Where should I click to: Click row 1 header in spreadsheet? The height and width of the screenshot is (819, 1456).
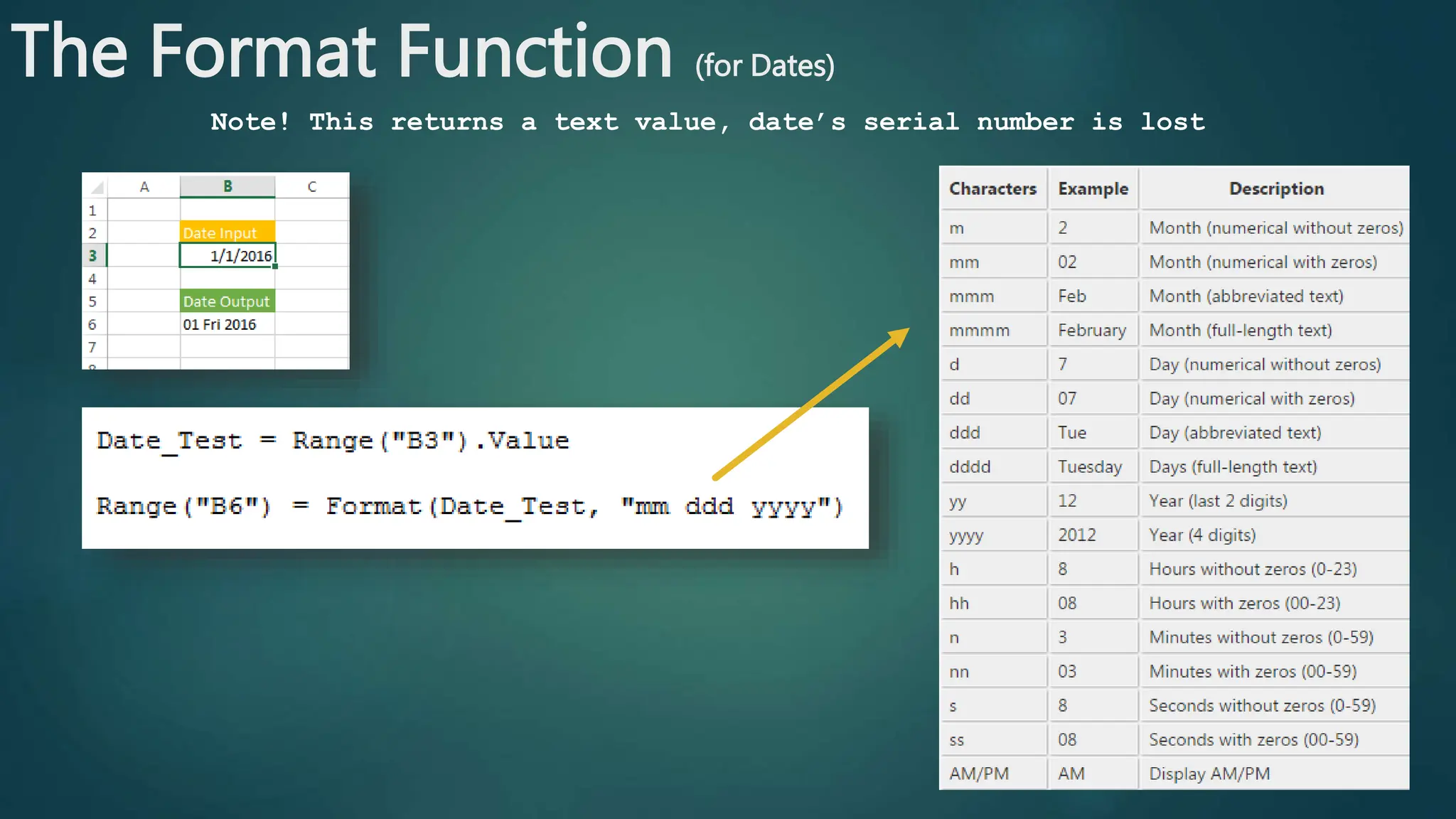pos(93,210)
